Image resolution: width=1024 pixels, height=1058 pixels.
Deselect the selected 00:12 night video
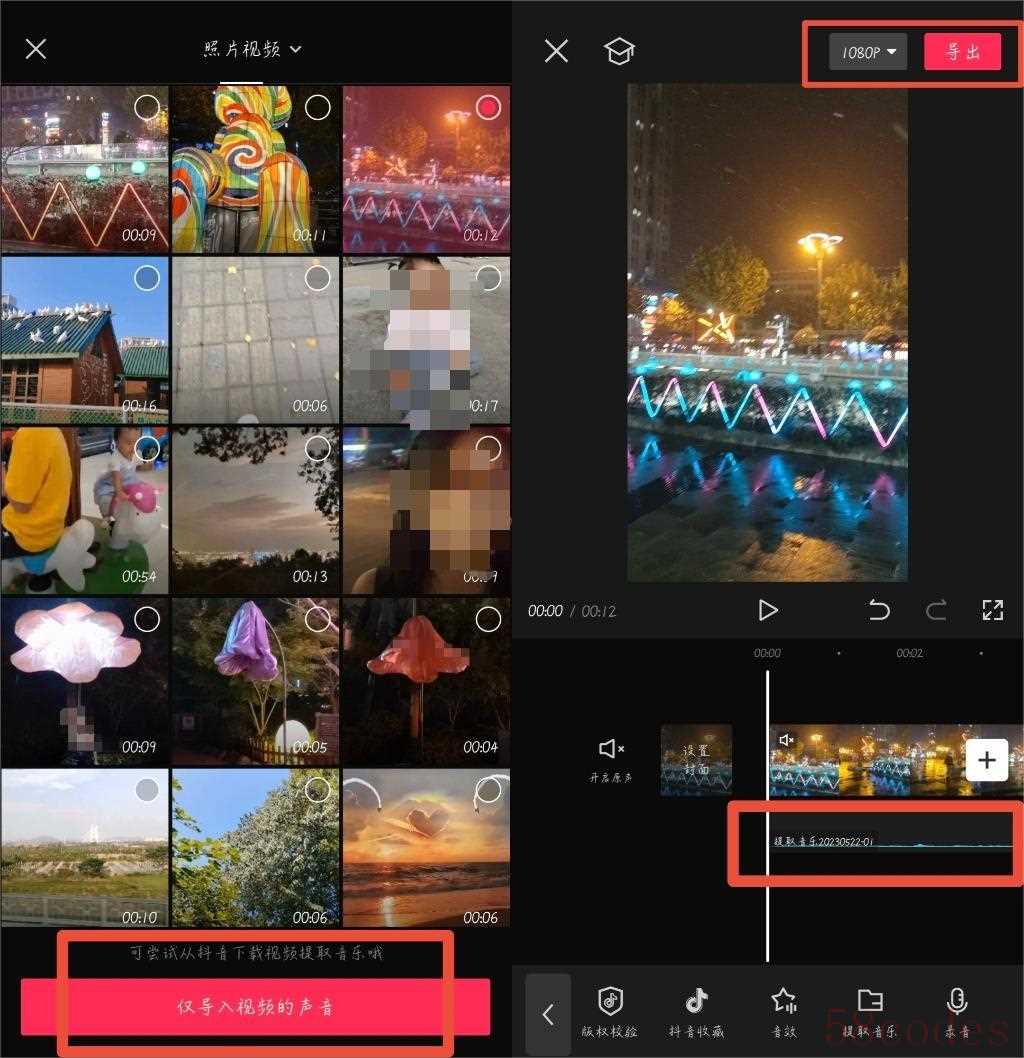click(488, 108)
